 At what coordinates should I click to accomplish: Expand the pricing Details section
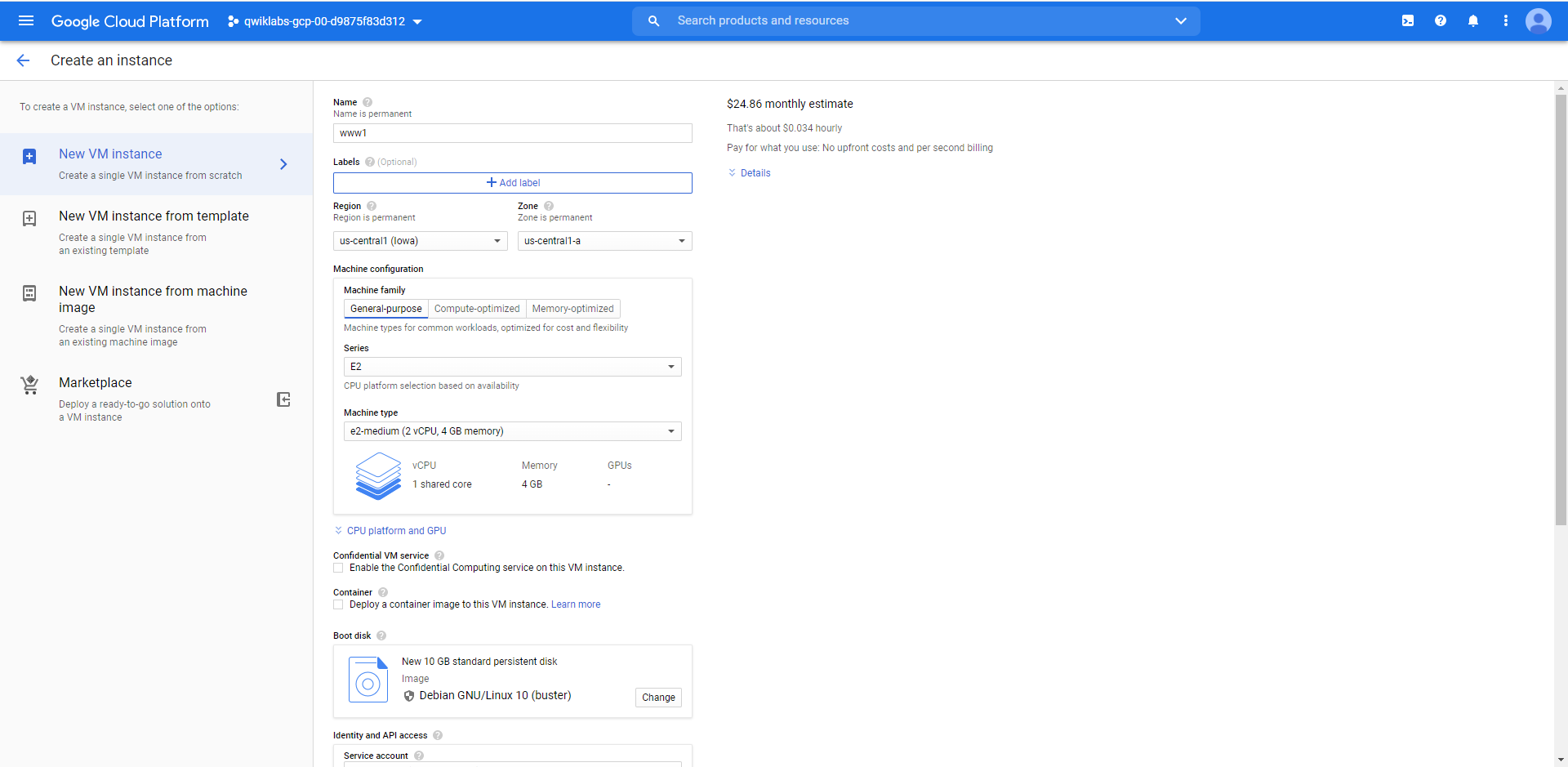coord(749,173)
